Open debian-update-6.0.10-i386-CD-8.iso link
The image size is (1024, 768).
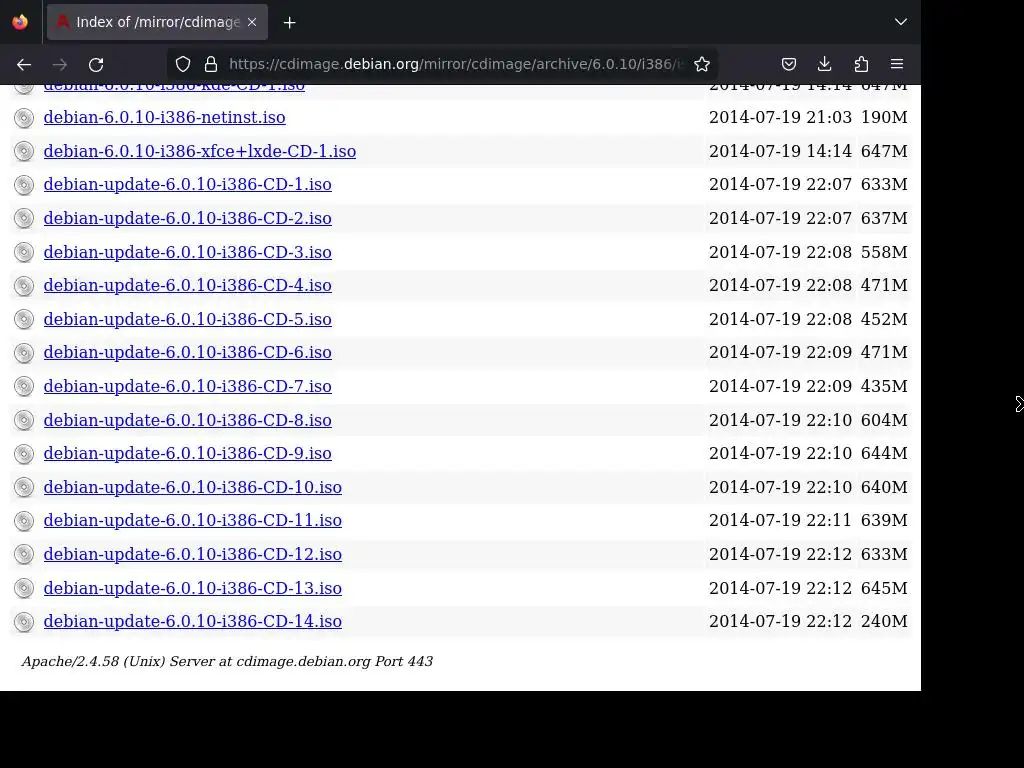187,420
